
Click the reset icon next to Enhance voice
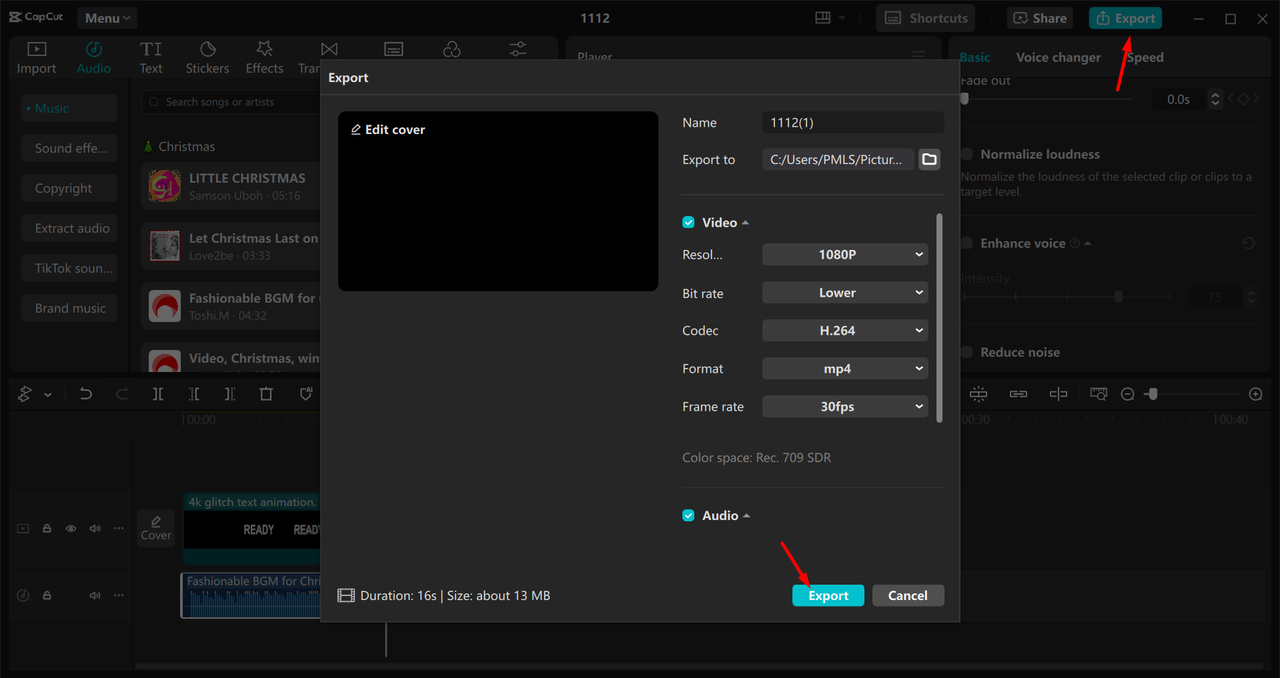(1249, 243)
